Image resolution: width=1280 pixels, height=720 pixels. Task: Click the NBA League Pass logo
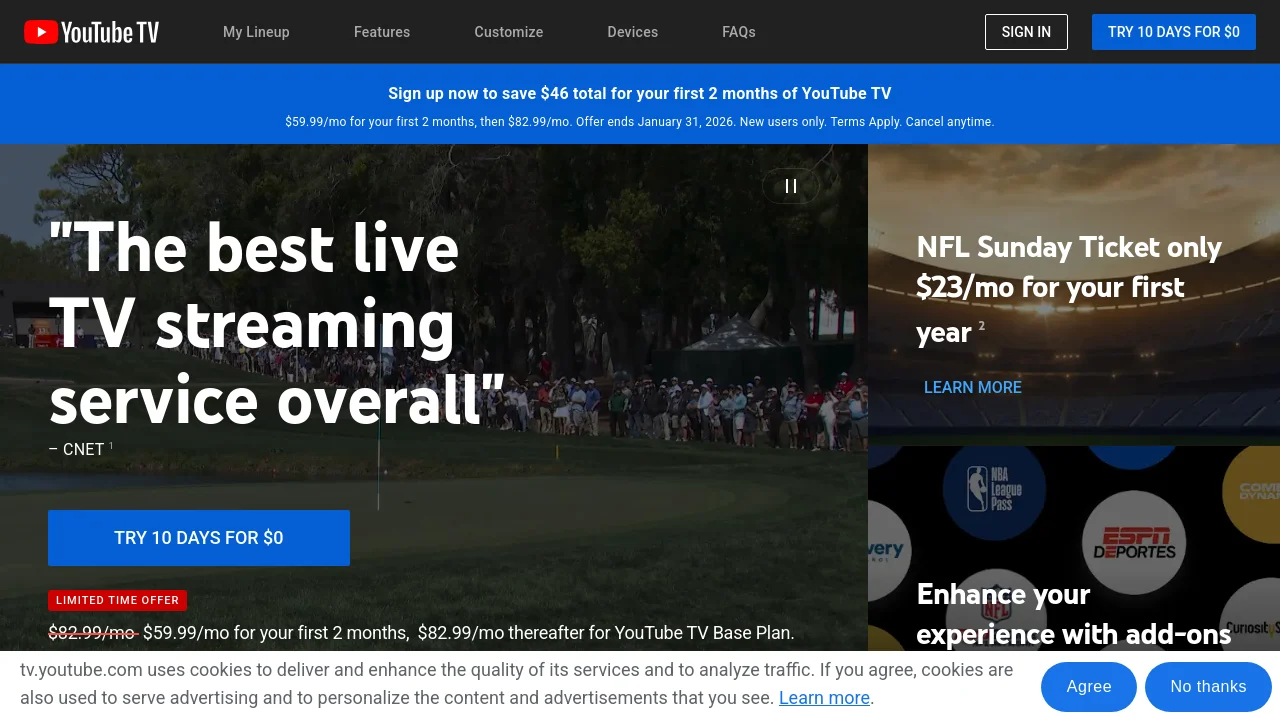pyautogui.click(x=993, y=490)
